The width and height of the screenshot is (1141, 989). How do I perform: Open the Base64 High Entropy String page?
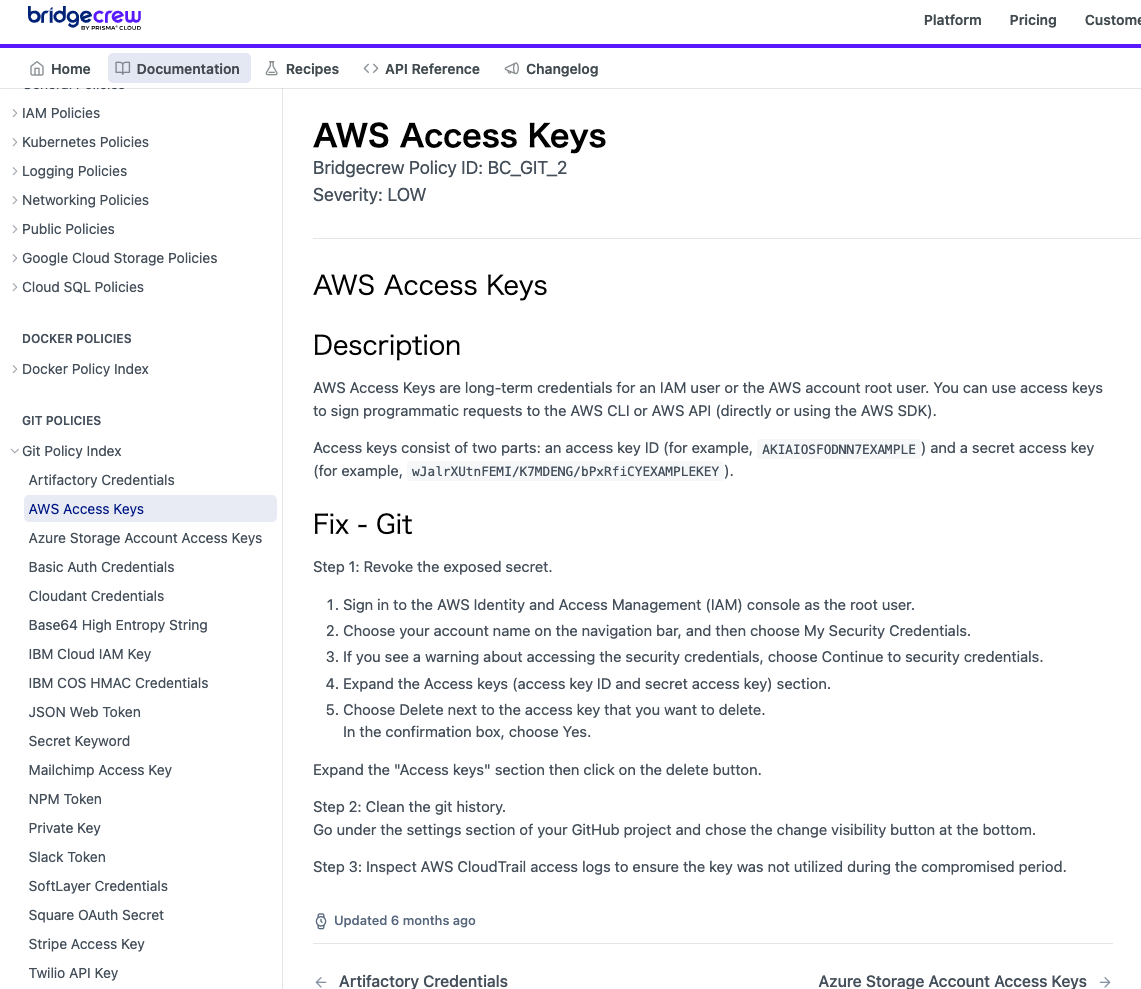[x=118, y=626]
